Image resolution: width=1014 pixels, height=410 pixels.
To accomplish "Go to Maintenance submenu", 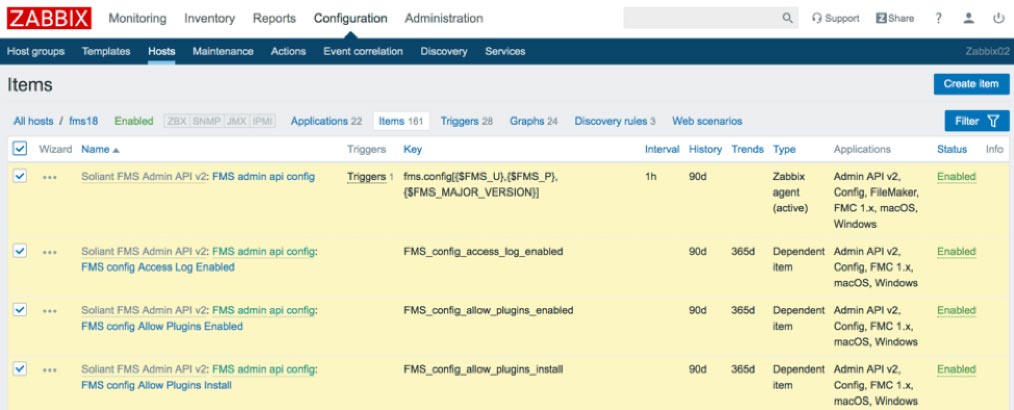I will (223, 51).
